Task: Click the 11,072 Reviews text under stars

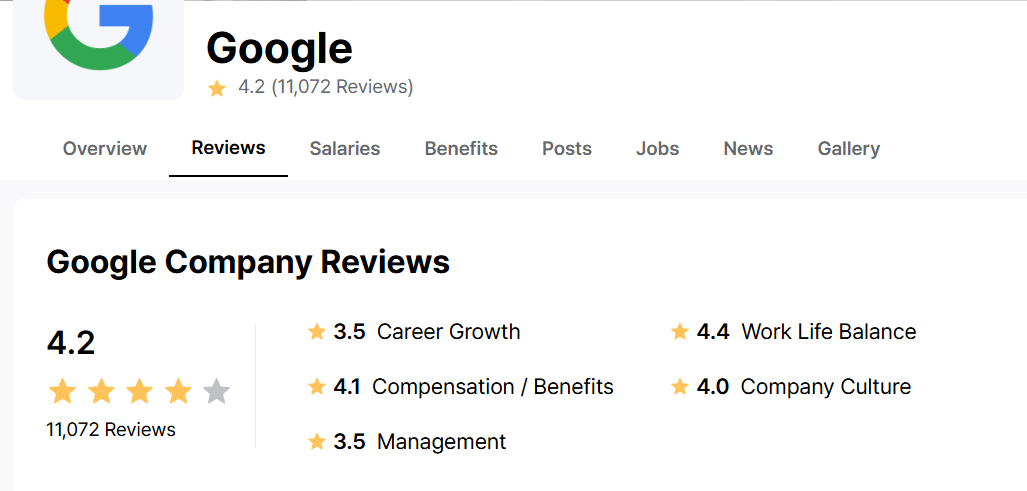Action: point(111,430)
